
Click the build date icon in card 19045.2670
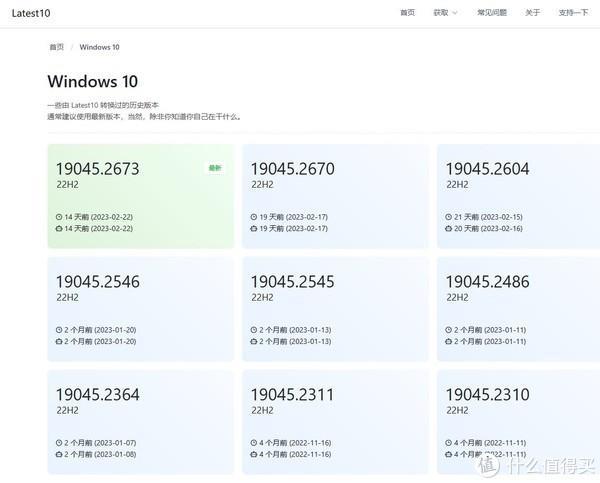click(254, 228)
